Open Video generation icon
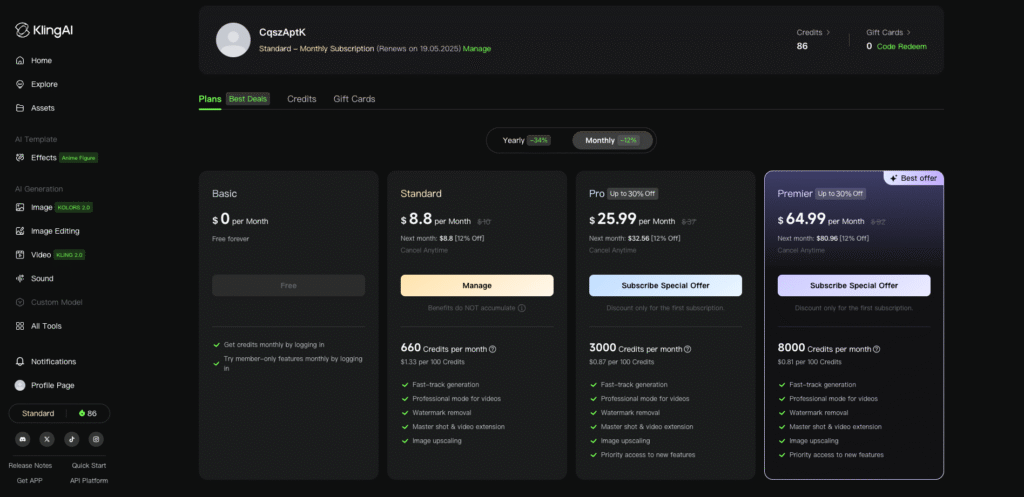 (20, 255)
